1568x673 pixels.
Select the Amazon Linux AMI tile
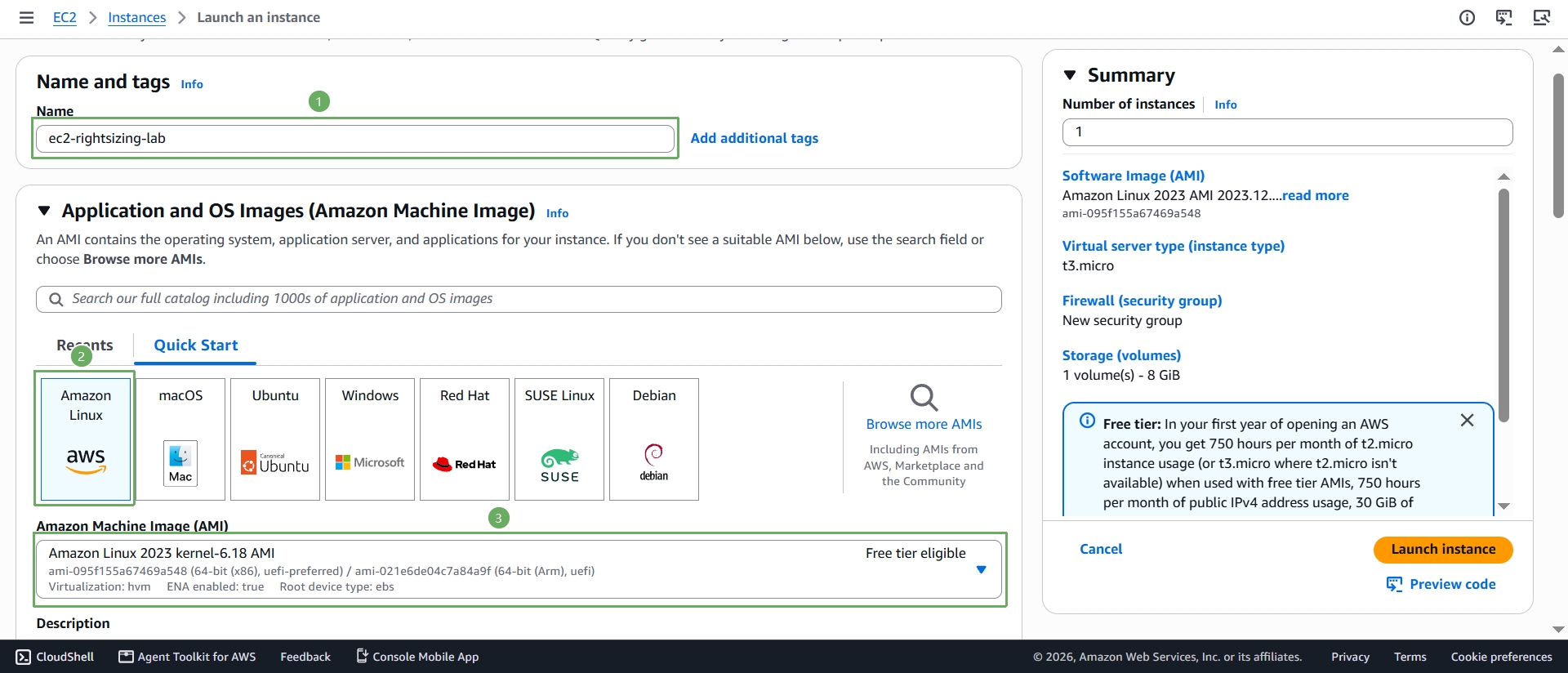coord(86,439)
